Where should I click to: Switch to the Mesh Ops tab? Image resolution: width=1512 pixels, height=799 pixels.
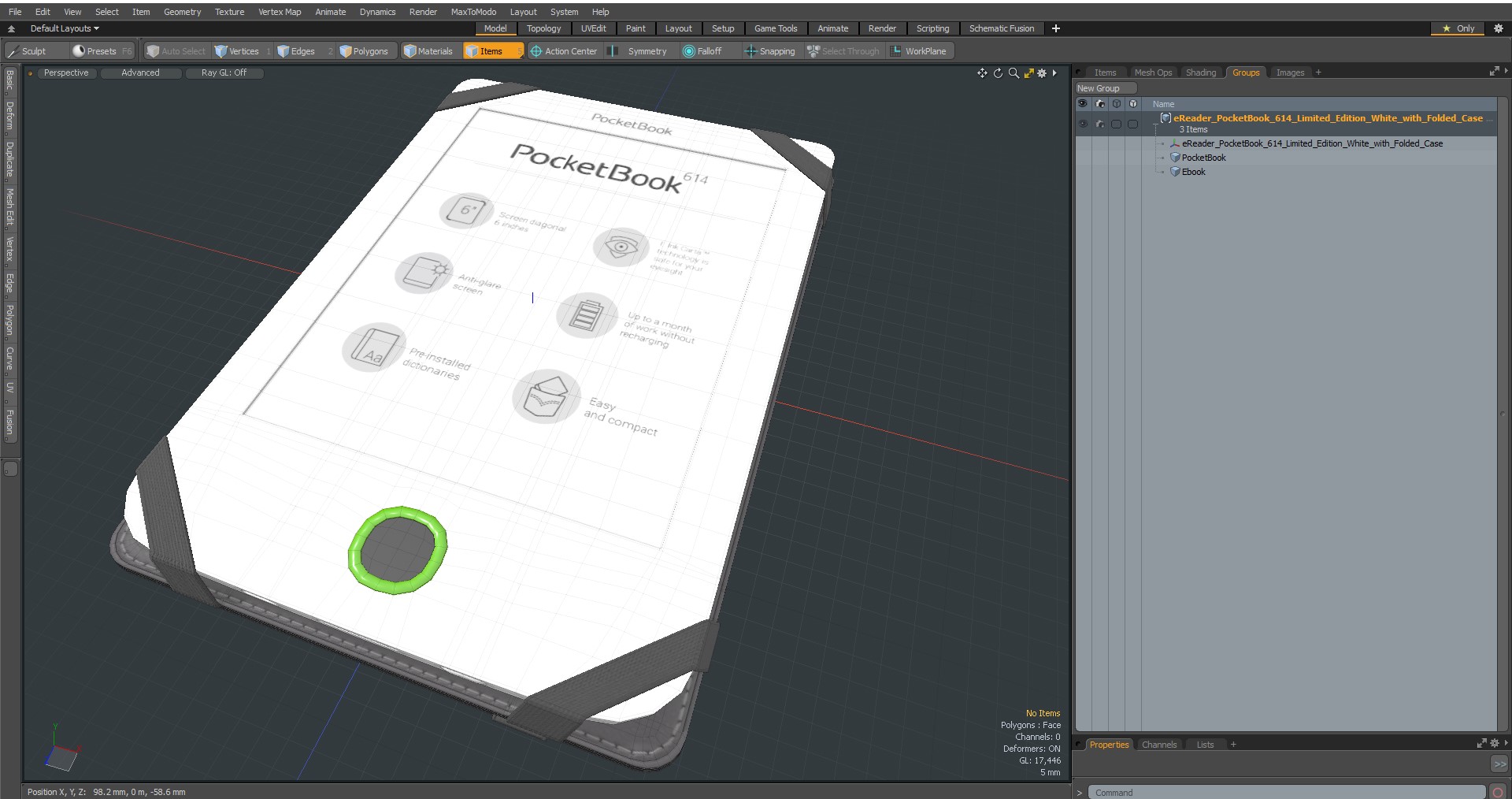(1153, 72)
